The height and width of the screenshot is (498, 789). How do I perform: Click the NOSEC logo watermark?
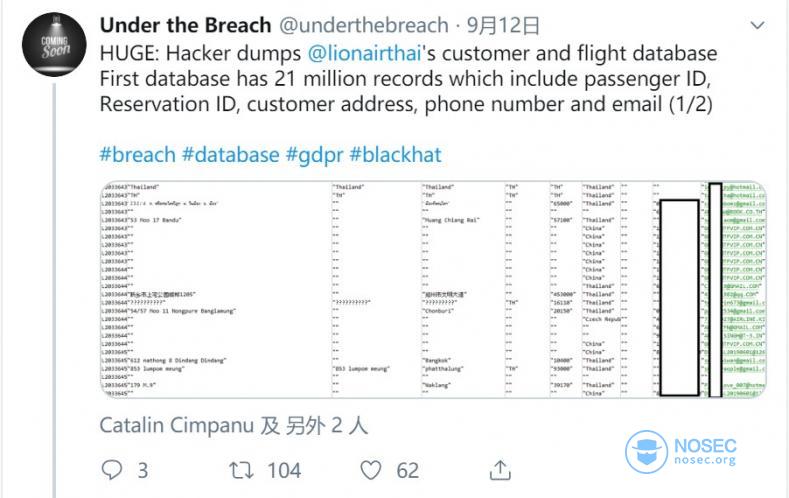pos(680,452)
